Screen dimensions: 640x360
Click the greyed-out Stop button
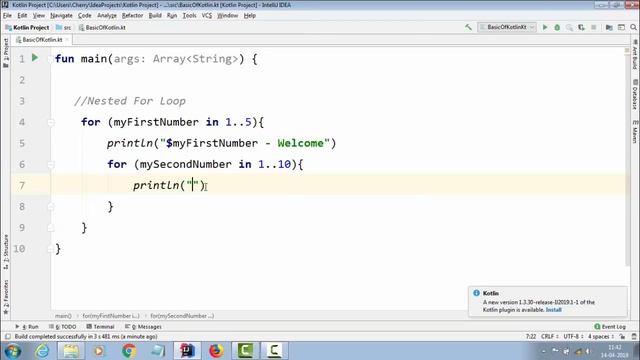[593, 27]
